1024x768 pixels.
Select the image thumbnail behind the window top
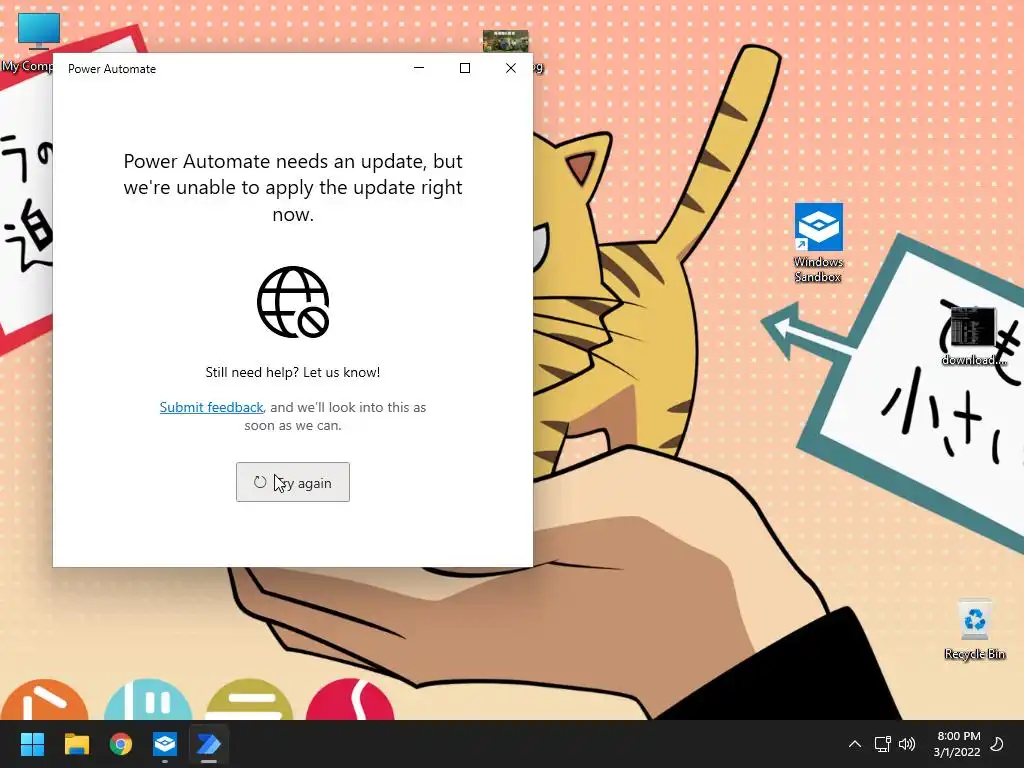[x=506, y=40]
